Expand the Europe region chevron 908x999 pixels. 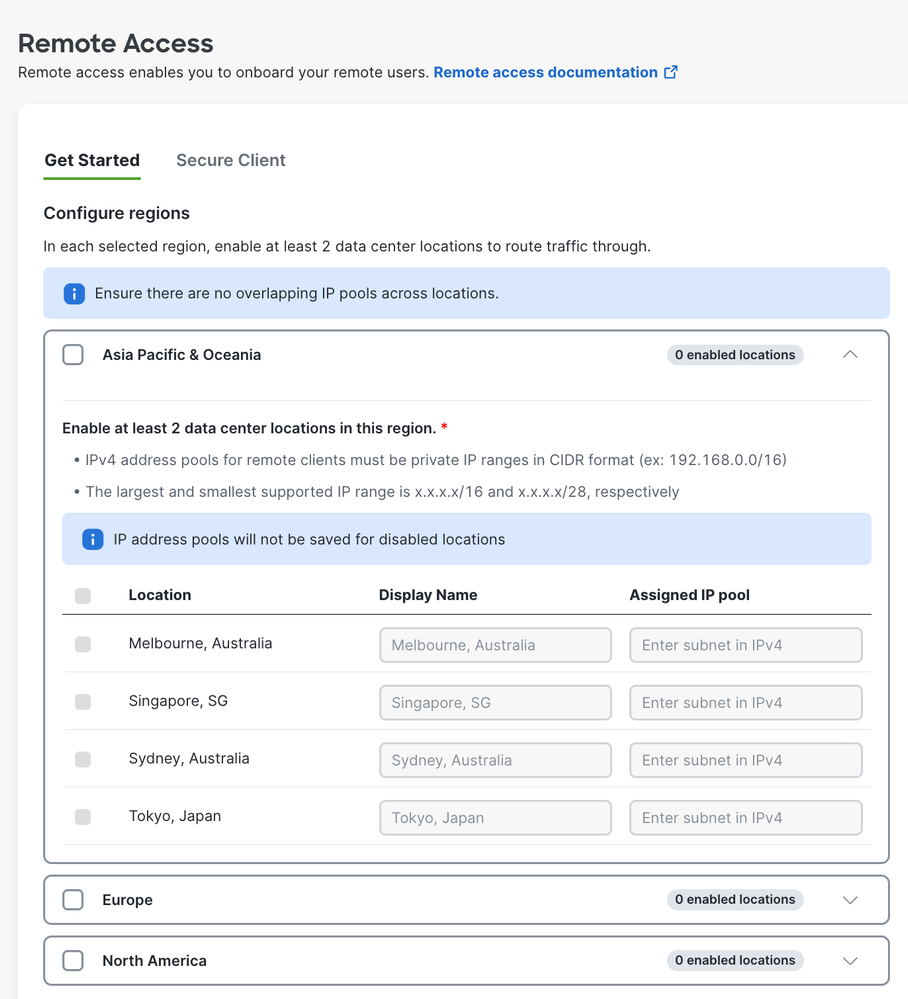pos(850,900)
